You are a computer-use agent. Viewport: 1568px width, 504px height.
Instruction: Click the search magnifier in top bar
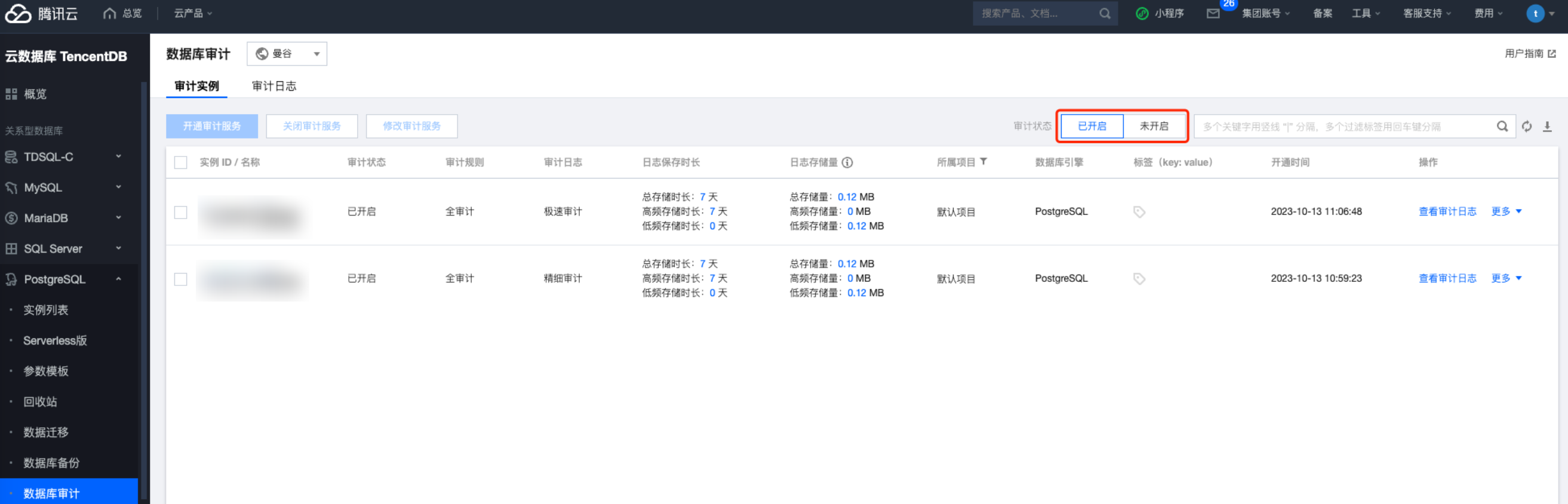(x=1105, y=13)
